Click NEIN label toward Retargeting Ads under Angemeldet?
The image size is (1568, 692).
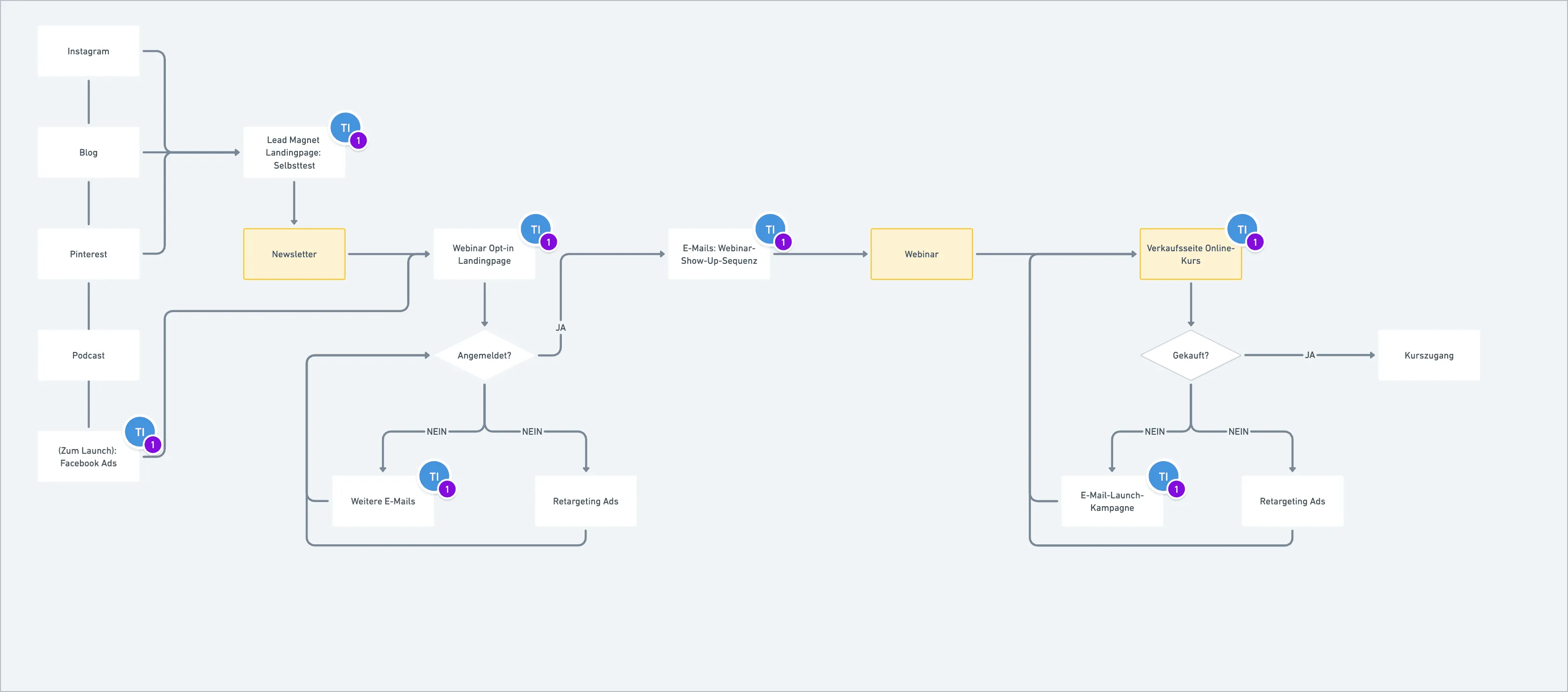click(x=532, y=432)
